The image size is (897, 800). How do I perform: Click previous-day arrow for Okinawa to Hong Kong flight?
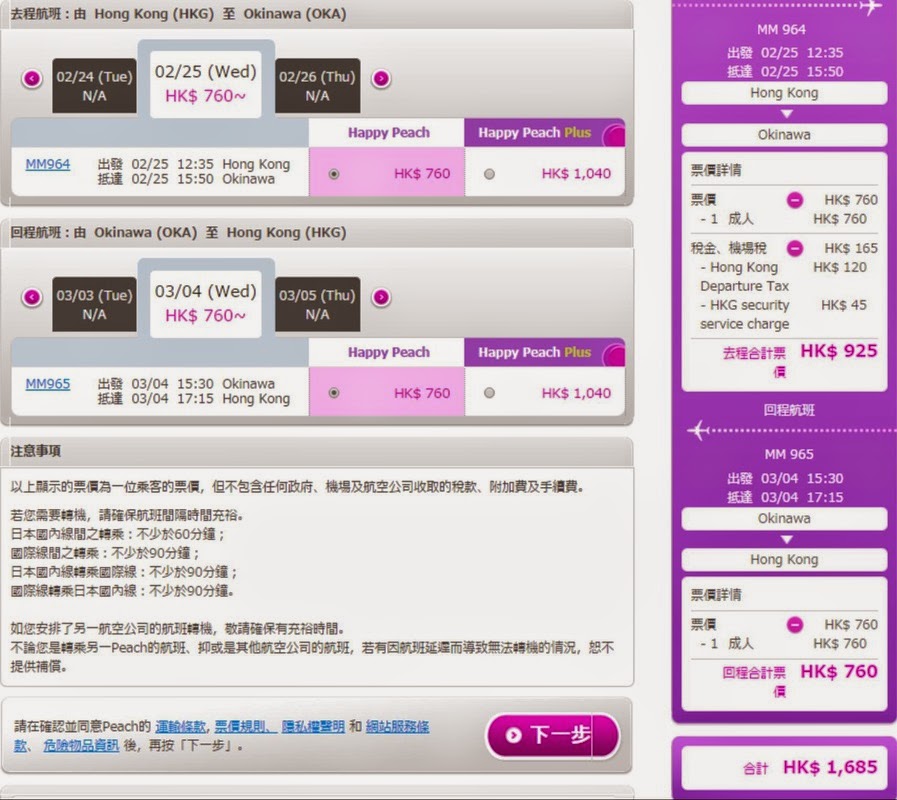coord(33,297)
